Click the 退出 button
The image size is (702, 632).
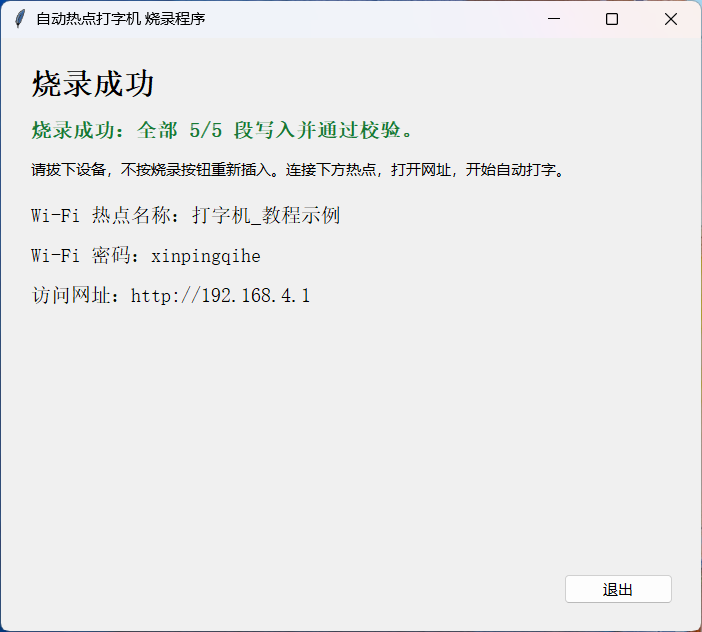618,589
